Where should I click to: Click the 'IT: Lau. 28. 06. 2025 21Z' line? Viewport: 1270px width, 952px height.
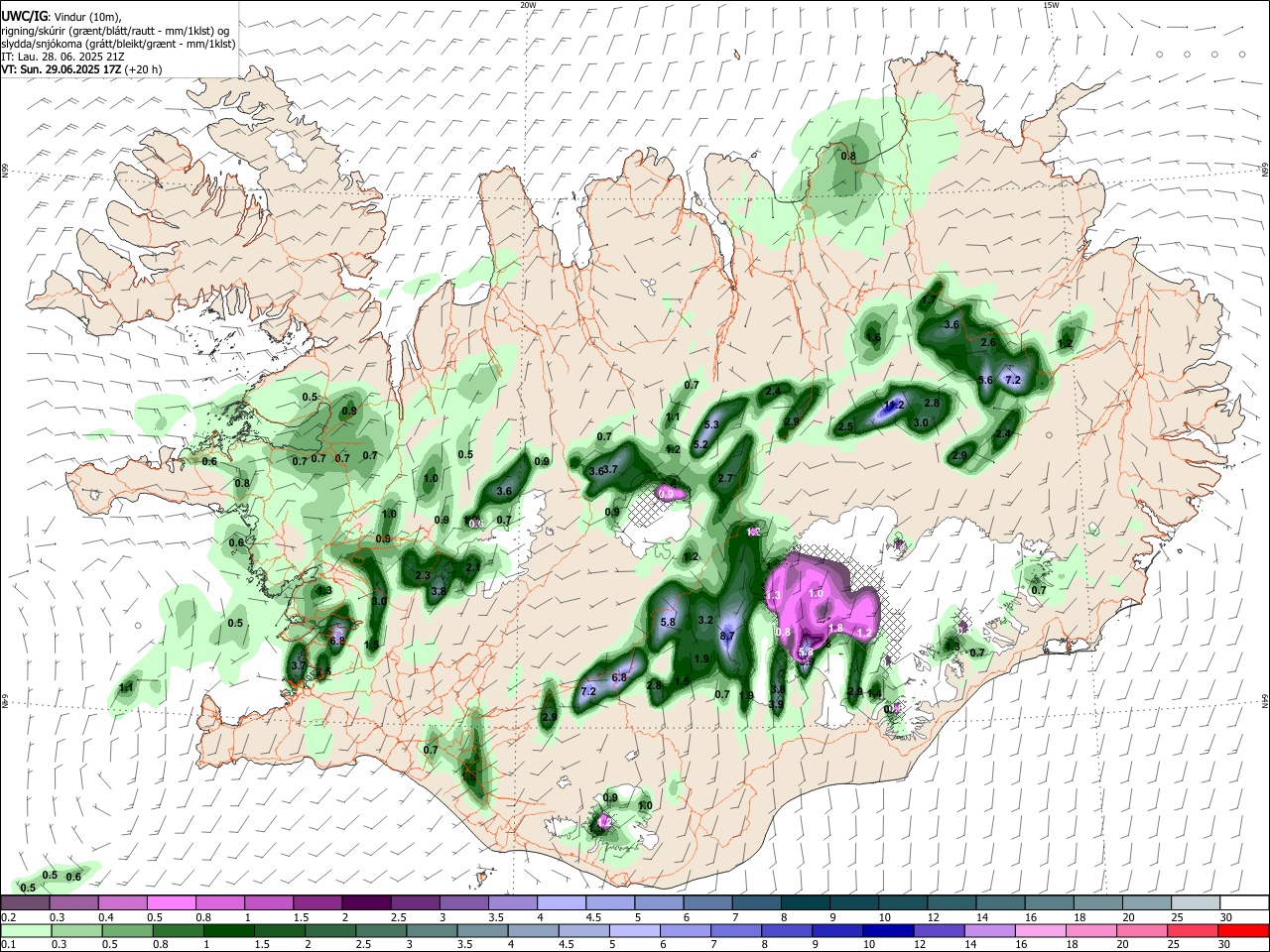click(x=63, y=57)
